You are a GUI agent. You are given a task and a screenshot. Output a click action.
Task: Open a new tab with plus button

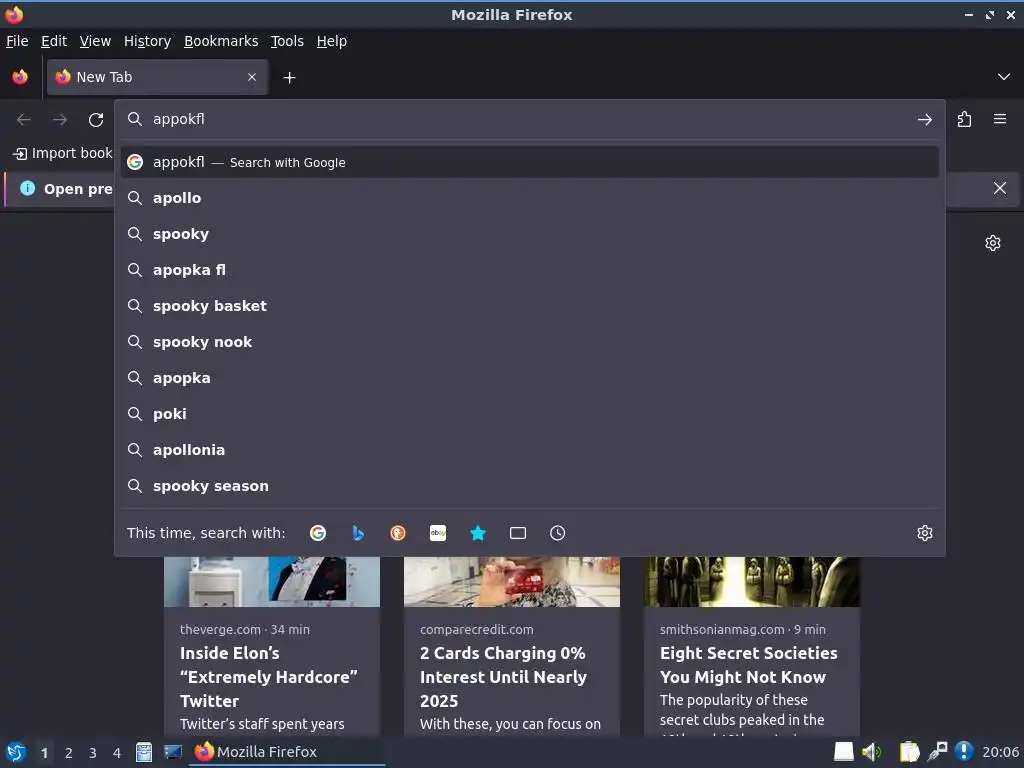coord(289,78)
